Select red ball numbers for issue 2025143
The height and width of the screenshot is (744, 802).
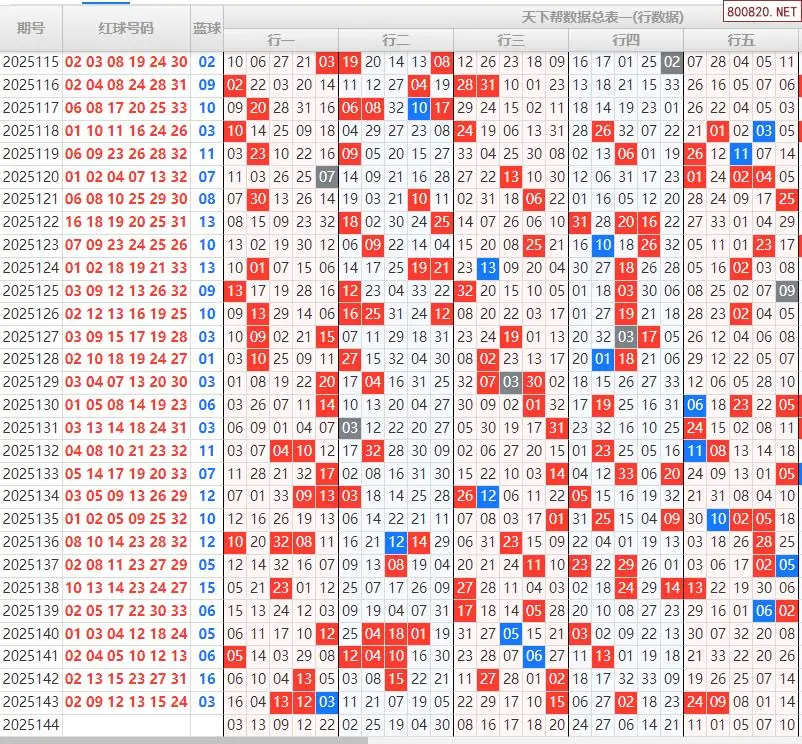[126, 702]
